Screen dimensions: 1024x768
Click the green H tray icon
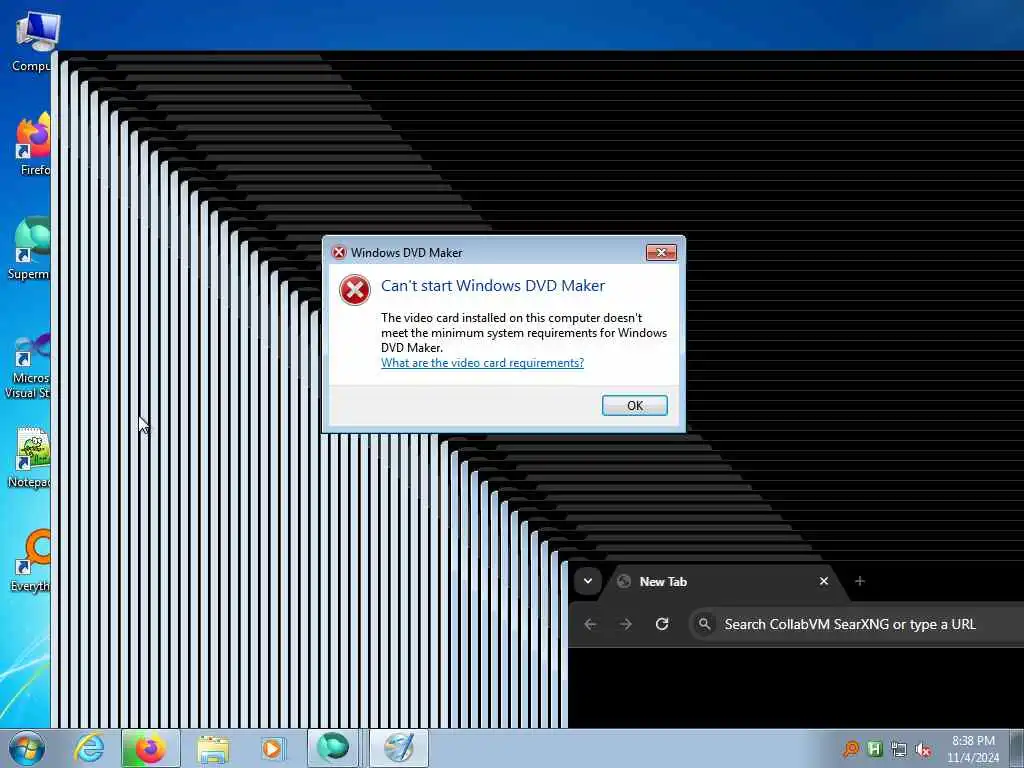[875, 749]
